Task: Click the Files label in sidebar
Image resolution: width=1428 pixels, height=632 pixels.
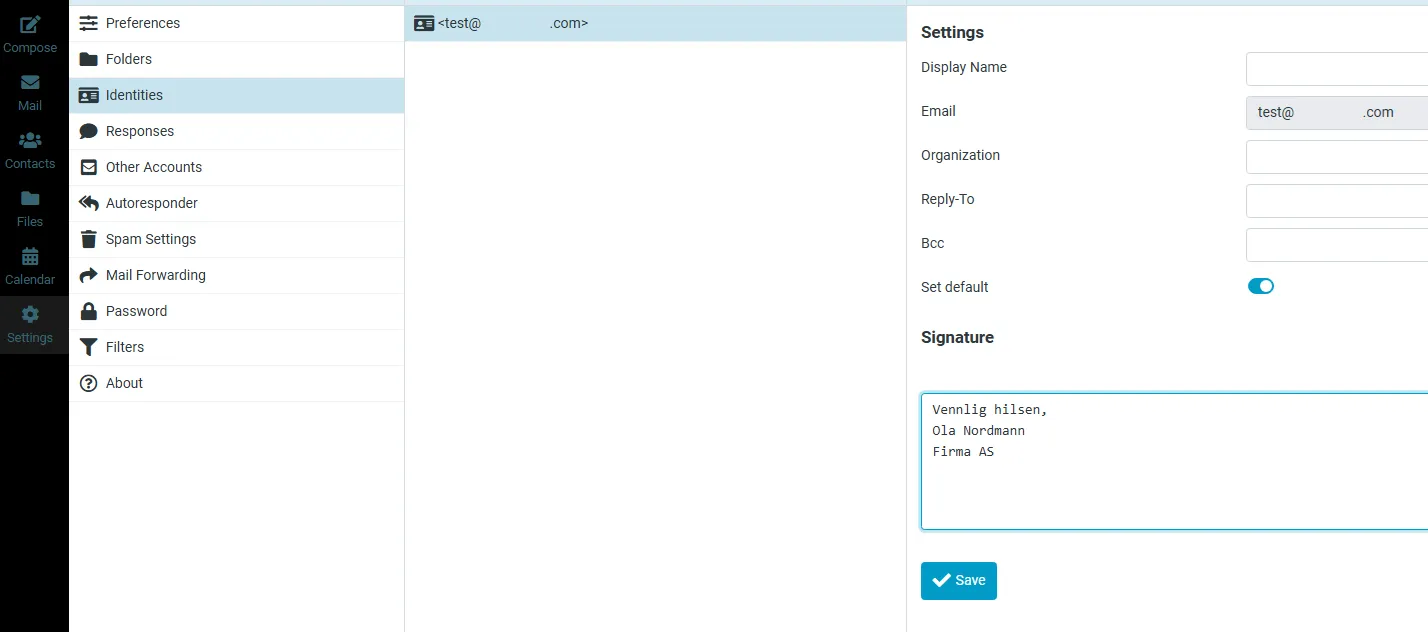Action: 30,222
